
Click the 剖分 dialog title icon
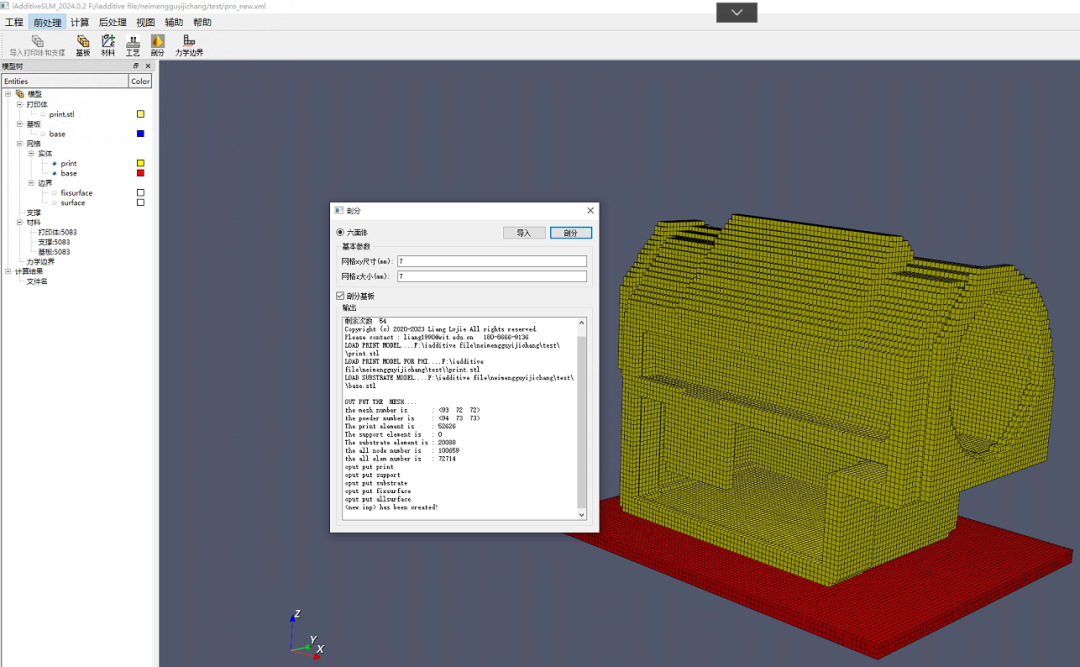click(339, 210)
